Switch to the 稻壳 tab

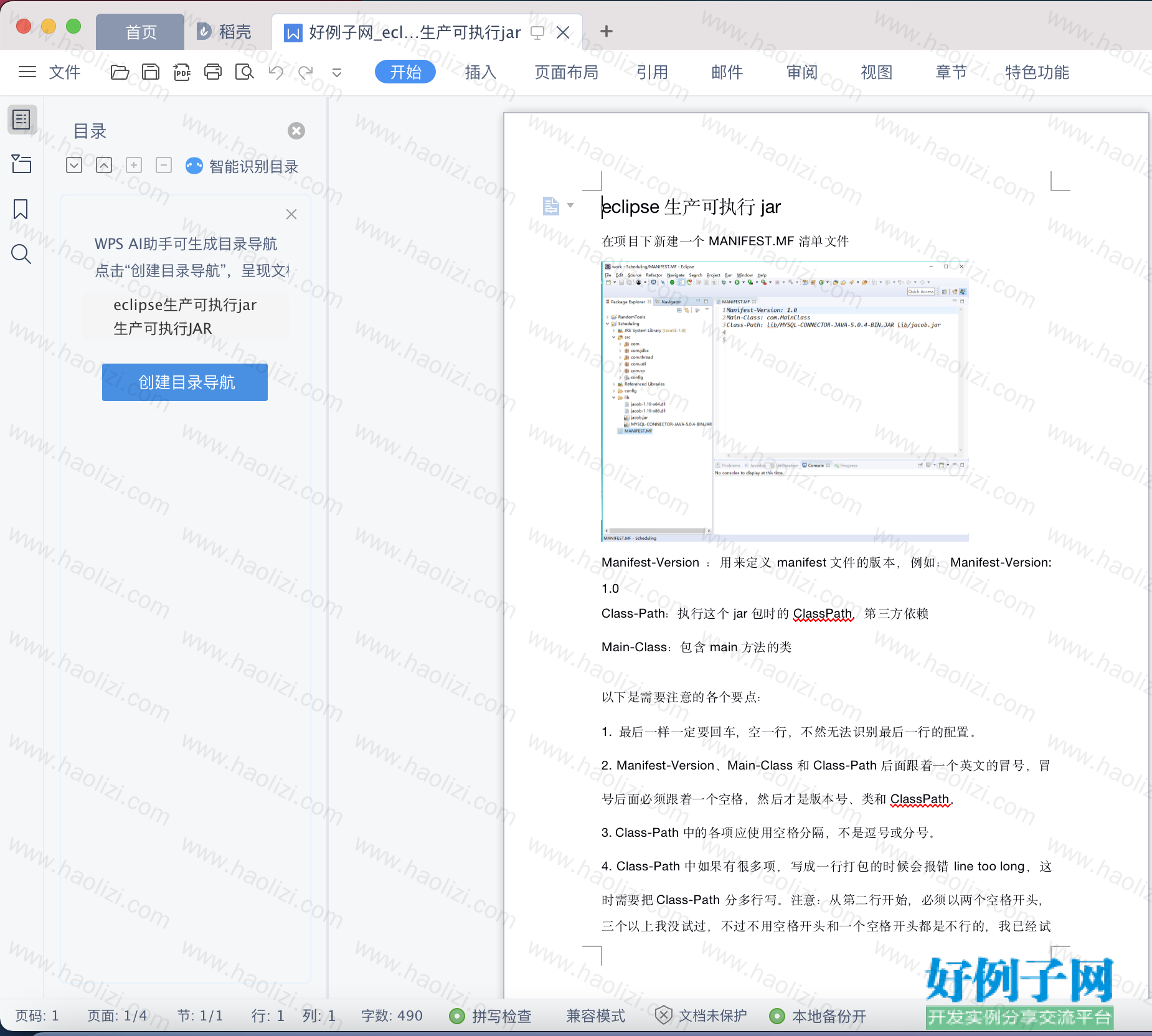[224, 32]
